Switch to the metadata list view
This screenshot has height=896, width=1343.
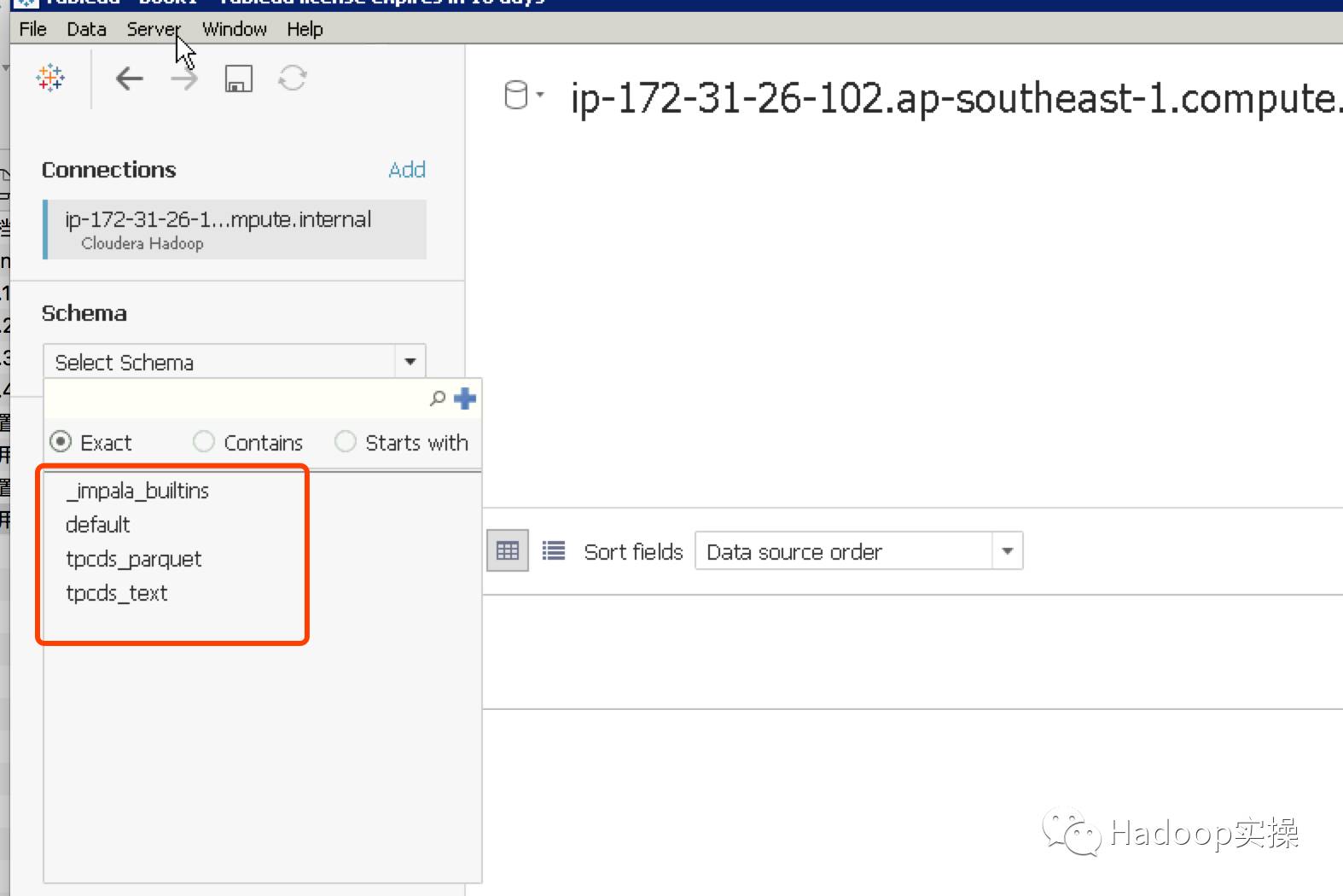[x=554, y=550]
